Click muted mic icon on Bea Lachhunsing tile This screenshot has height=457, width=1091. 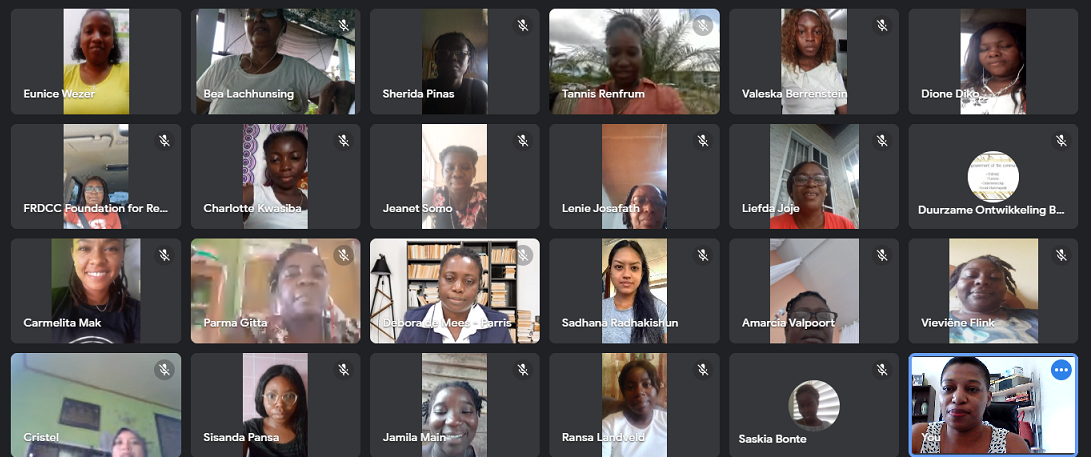pyautogui.click(x=344, y=26)
